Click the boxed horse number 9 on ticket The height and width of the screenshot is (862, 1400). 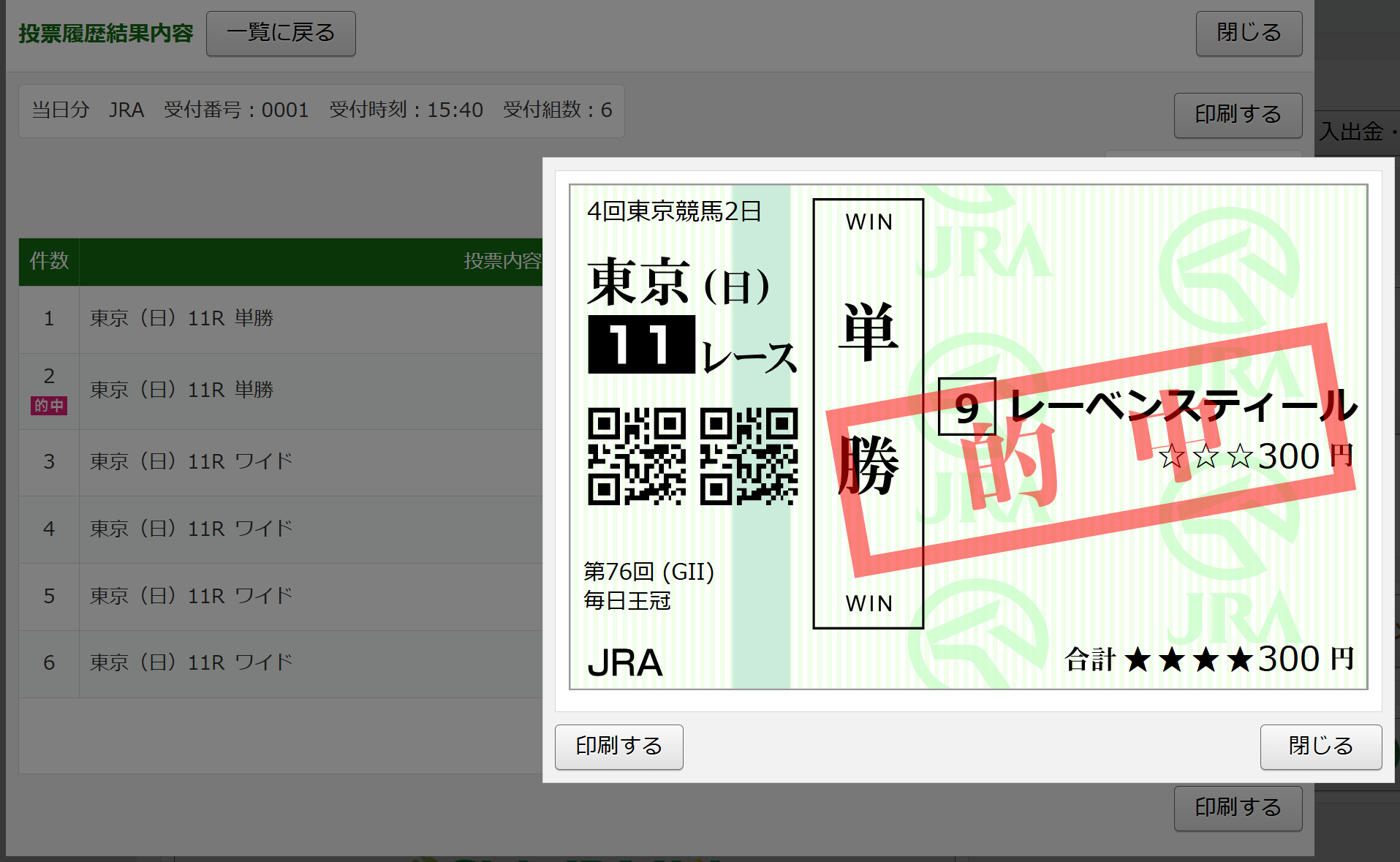[966, 407]
